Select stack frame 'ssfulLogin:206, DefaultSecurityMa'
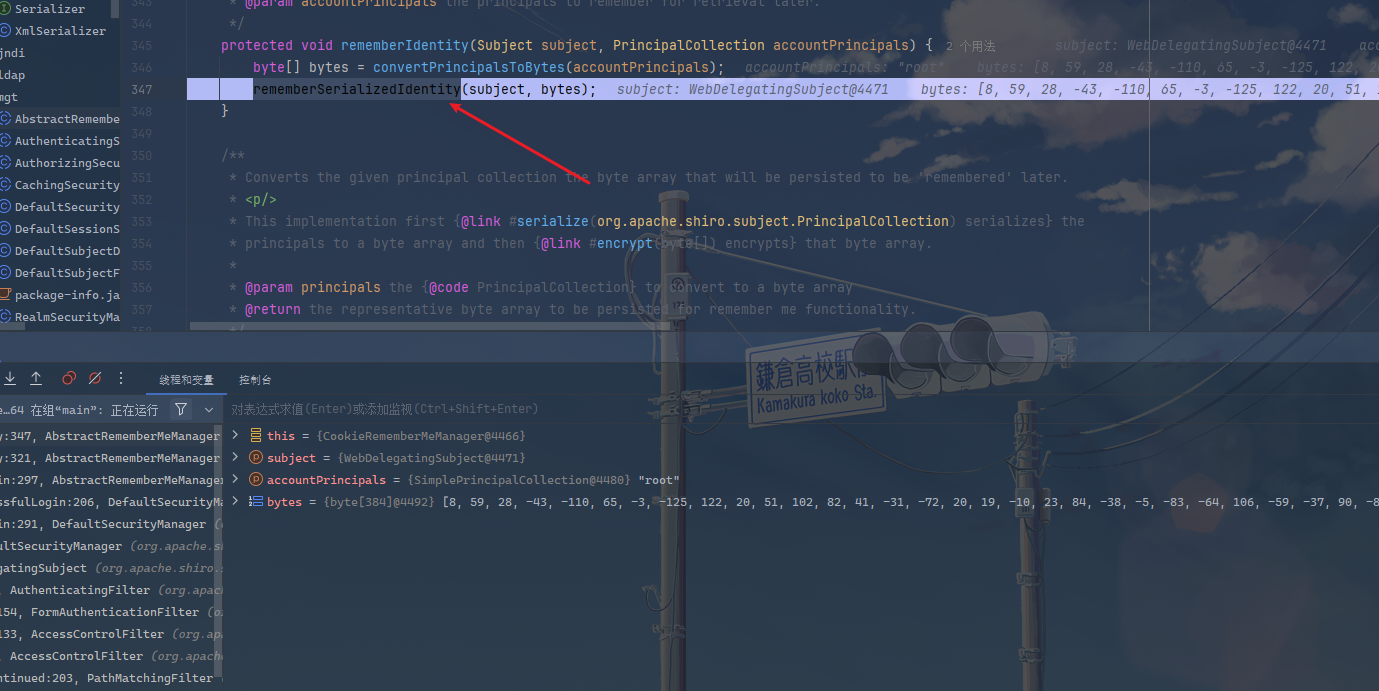Screen dimensions: 1379x691 (110, 502)
